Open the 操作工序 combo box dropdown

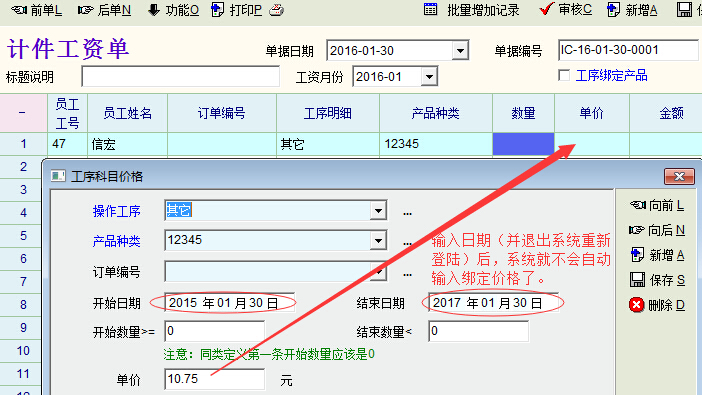(378, 210)
